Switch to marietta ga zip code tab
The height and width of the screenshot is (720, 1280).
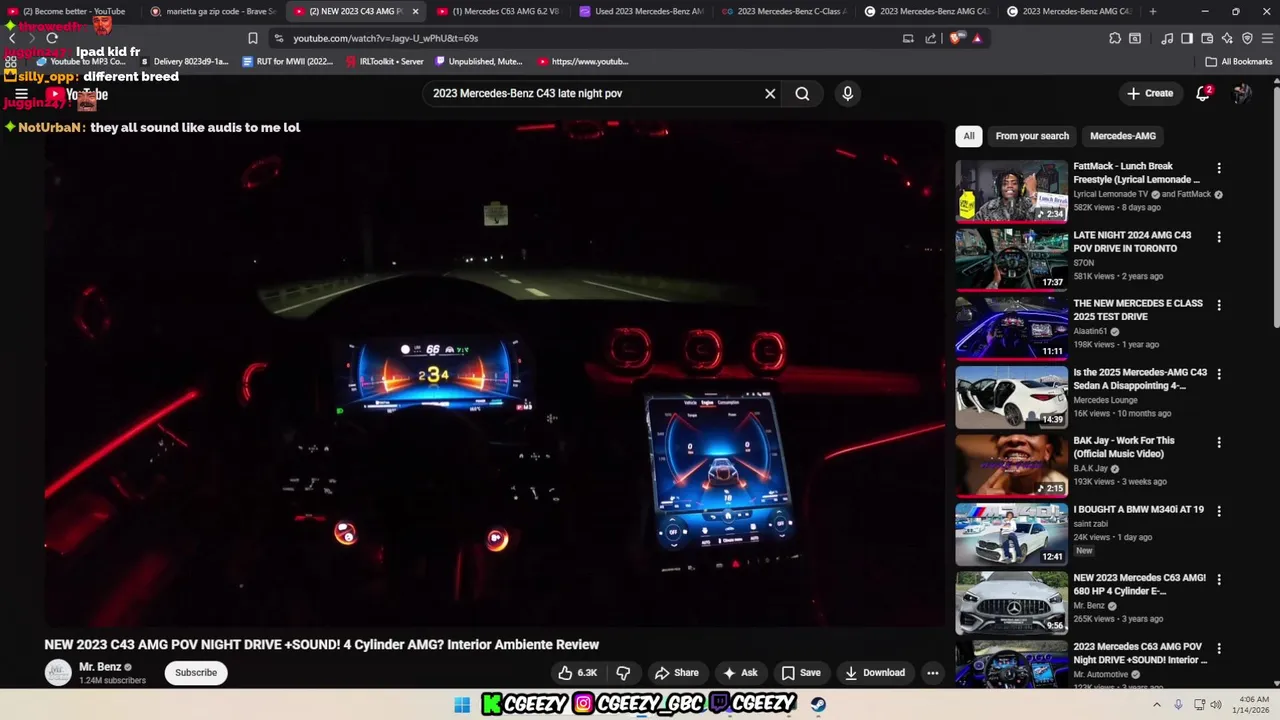pyautogui.click(x=212, y=11)
